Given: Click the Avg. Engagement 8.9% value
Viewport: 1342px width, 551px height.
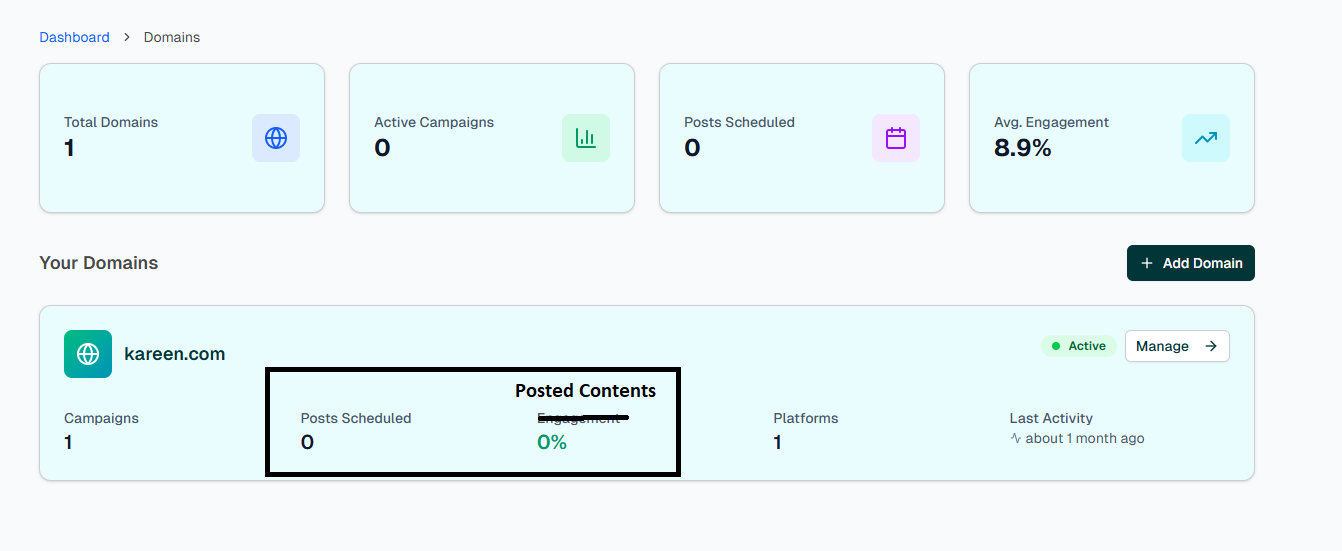Looking at the screenshot, I should tap(1023, 149).
